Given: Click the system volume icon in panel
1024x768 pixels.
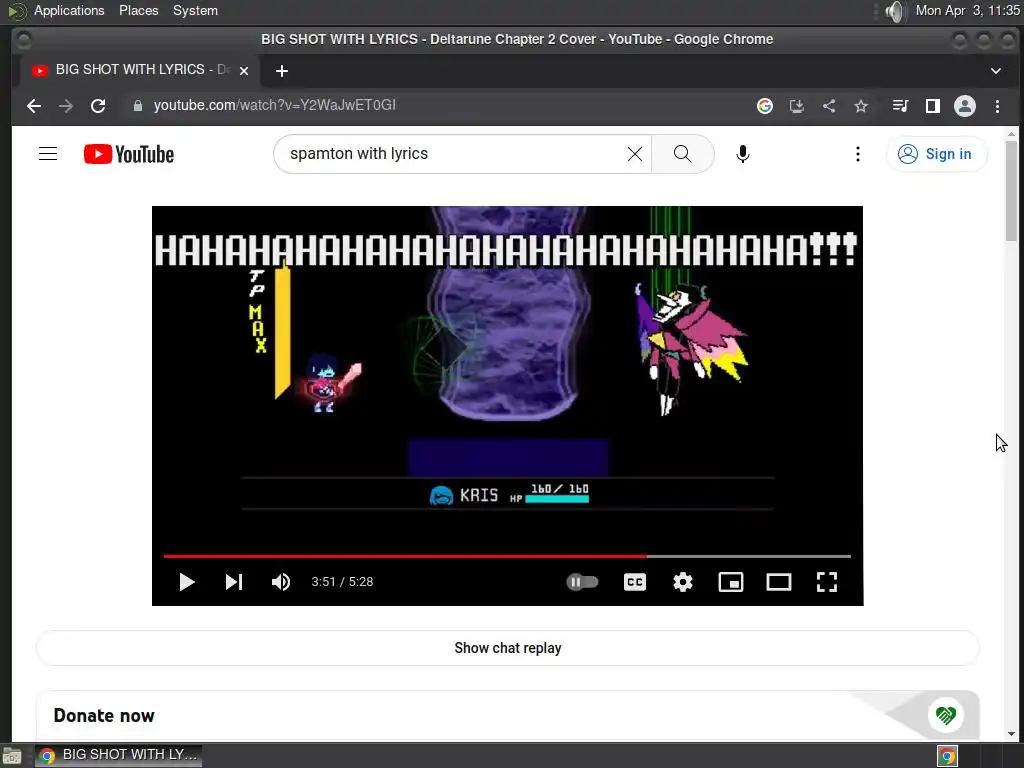Looking at the screenshot, I should 896,11.
